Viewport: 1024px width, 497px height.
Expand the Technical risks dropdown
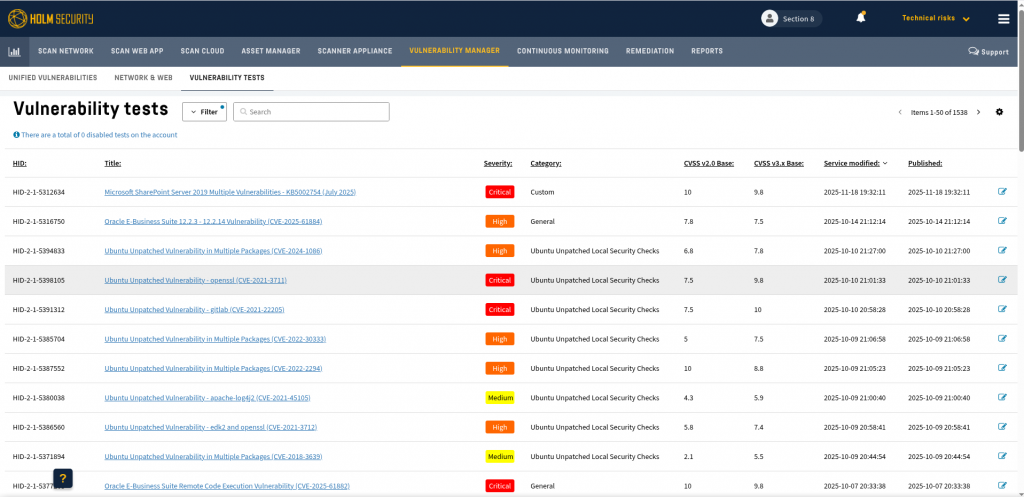[x=935, y=18]
